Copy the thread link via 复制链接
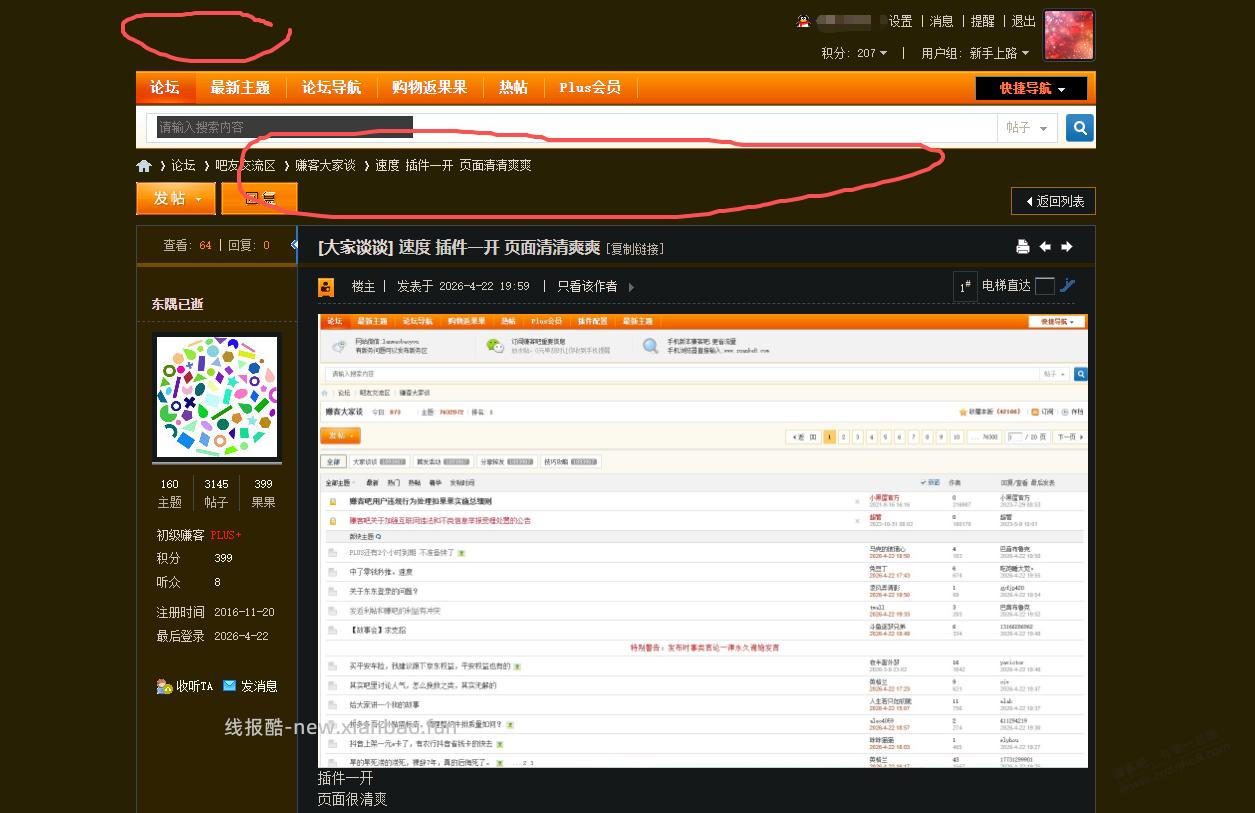Screen dimensions: 1255x813 tap(637, 248)
